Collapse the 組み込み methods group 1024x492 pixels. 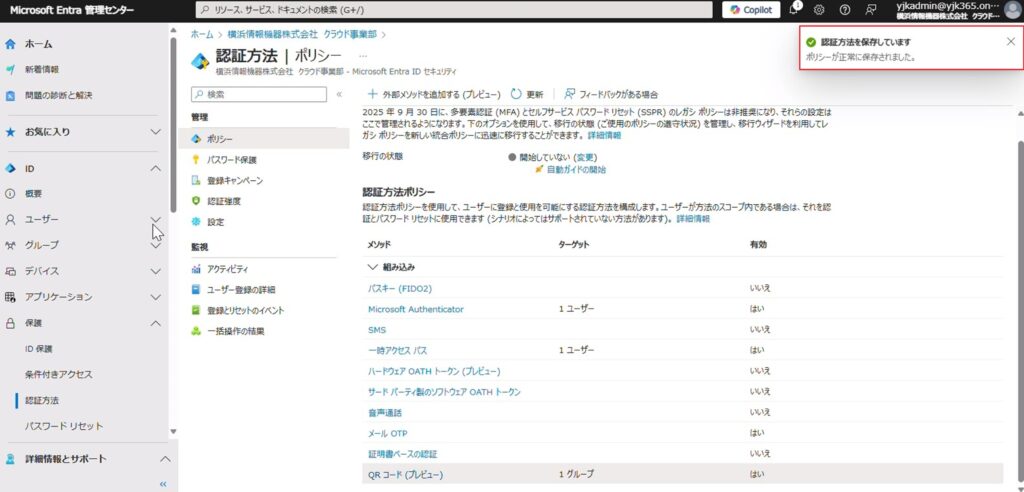coord(373,267)
